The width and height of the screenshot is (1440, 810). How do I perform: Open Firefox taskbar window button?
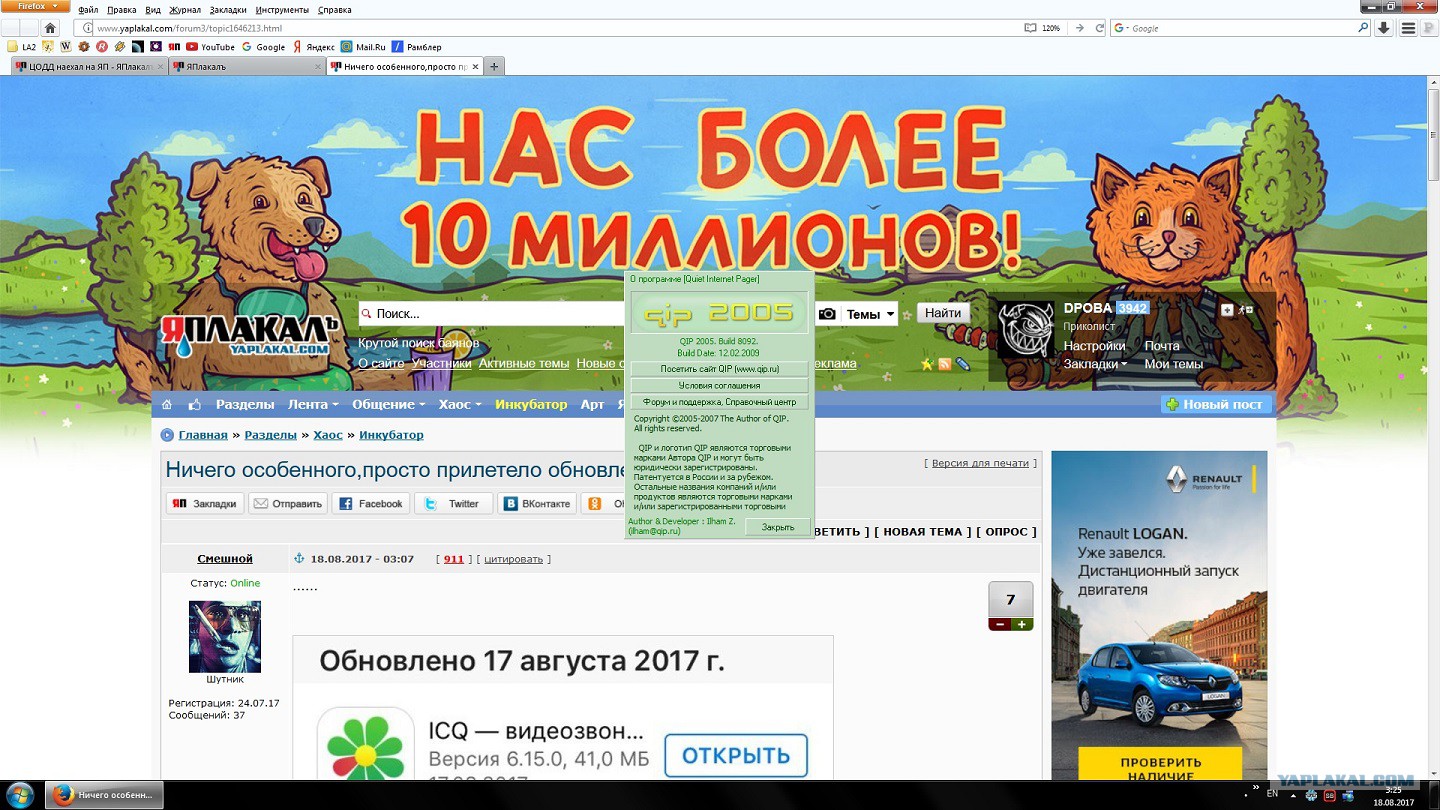[x=105, y=795]
